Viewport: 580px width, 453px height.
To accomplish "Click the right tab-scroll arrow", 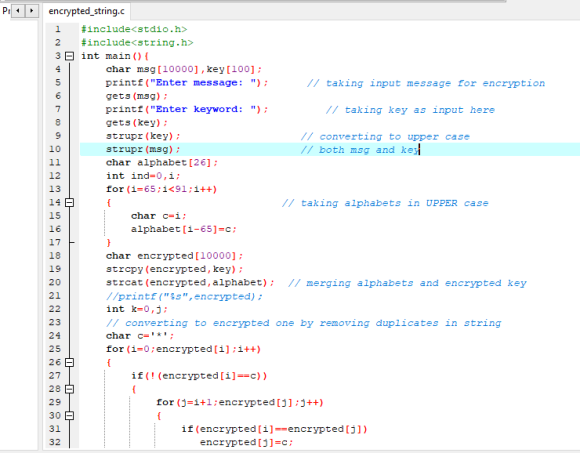I will pos(32,11).
